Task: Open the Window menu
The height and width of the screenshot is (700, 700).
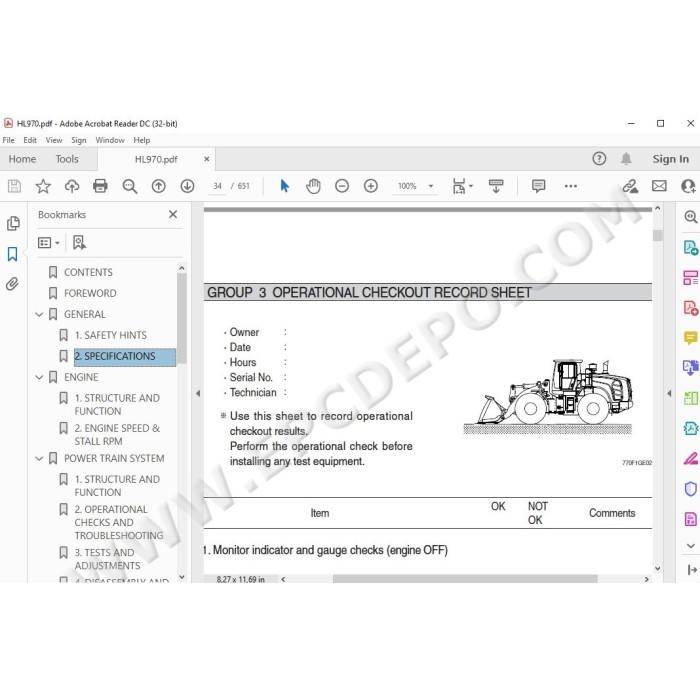Action: click(x=110, y=140)
